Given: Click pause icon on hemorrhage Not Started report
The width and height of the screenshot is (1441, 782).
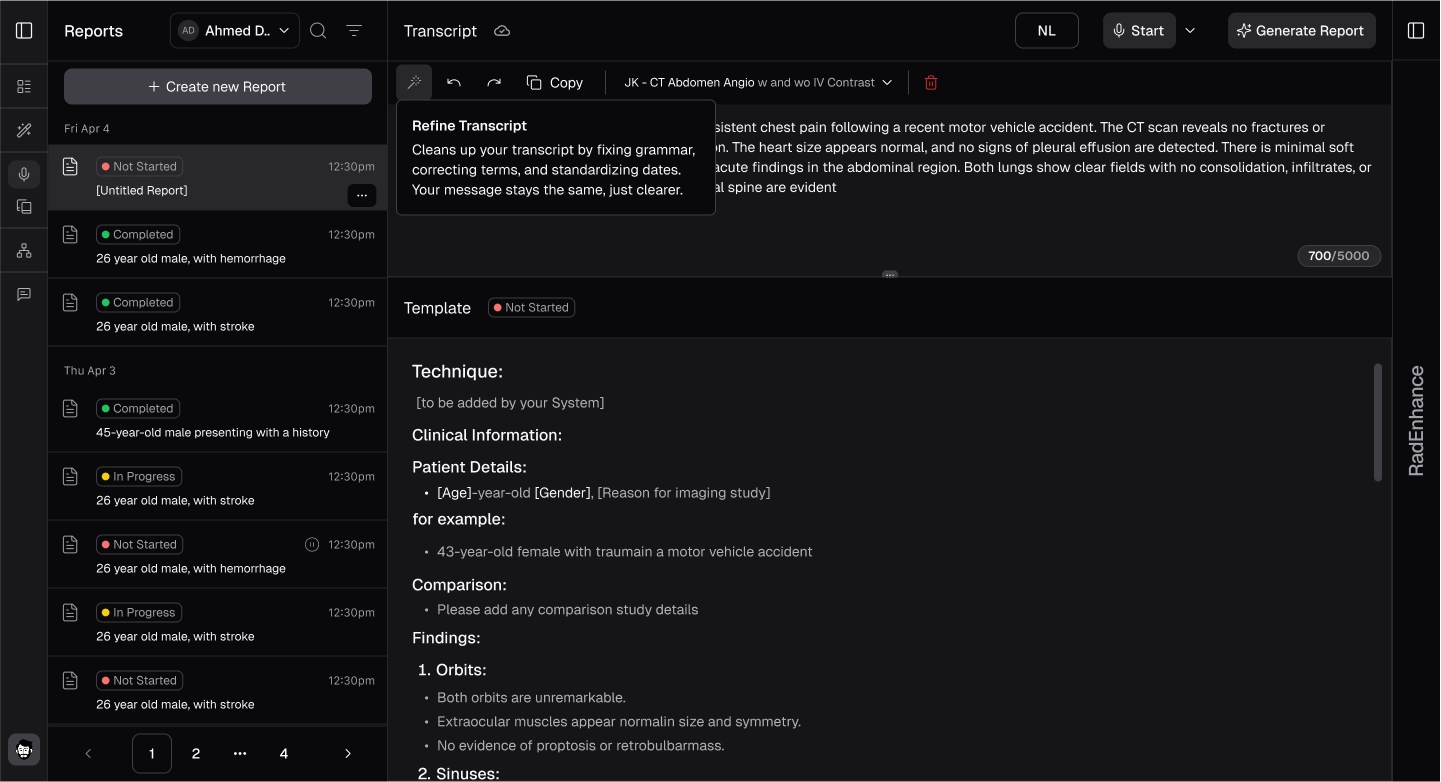Looking at the screenshot, I should tap(312, 545).
